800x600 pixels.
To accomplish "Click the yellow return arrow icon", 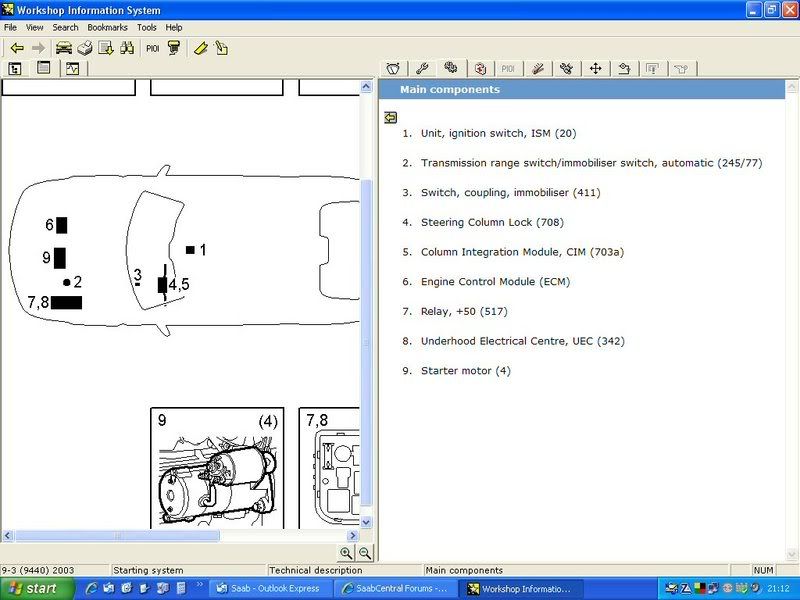I will 390,117.
